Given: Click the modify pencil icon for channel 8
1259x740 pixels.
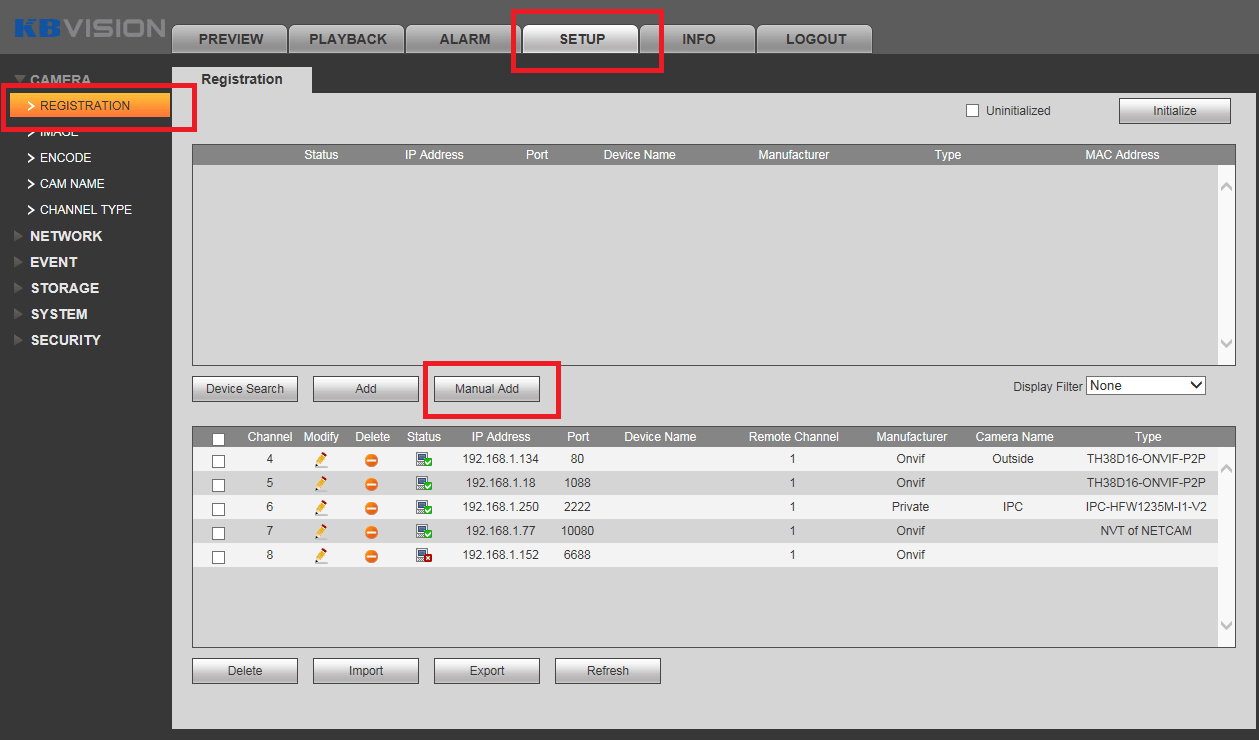Looking at the screenshot, I should (x=321, y=555).
